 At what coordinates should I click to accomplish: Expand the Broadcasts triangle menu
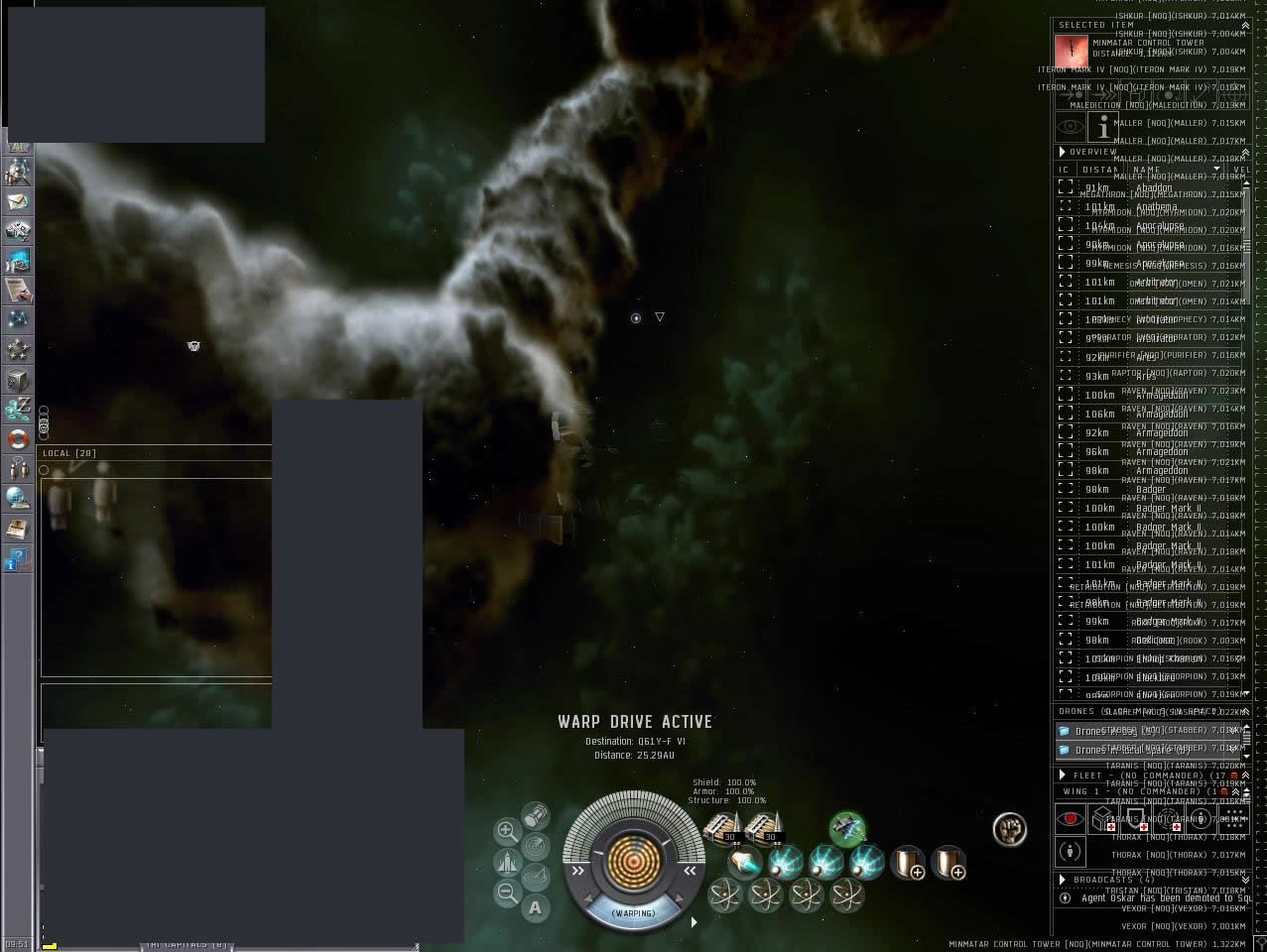pos(1063,880)
